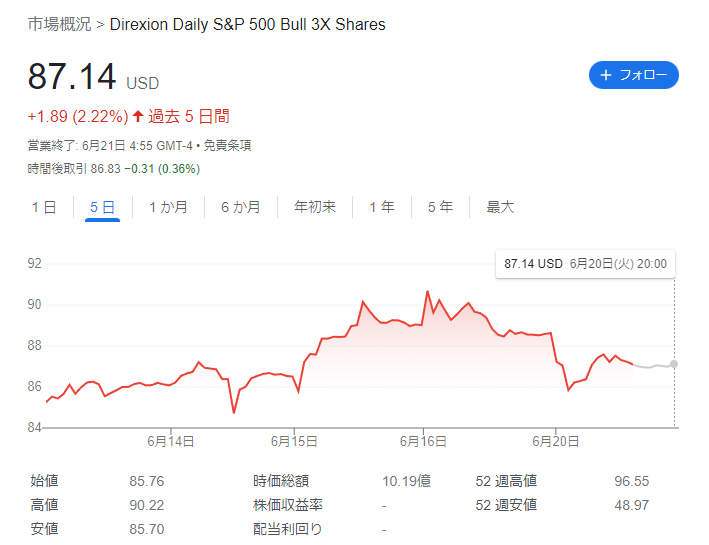Click the 6月20日 axis marker
The height and width of the screenshot is (545, 709).
pyautogui.click(x=555, y=441)
